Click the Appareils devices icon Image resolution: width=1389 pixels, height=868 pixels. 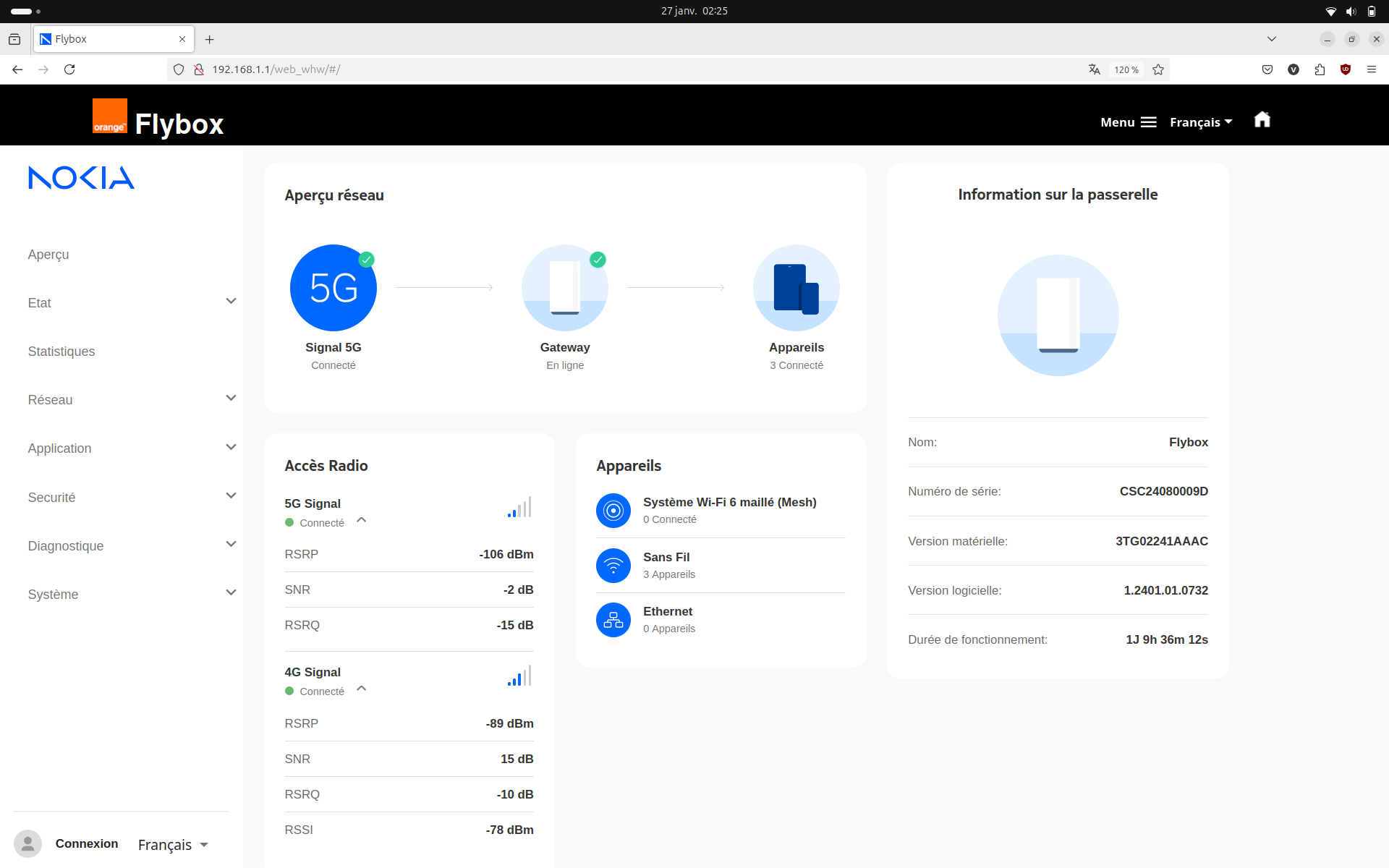[x=797, y=288]
